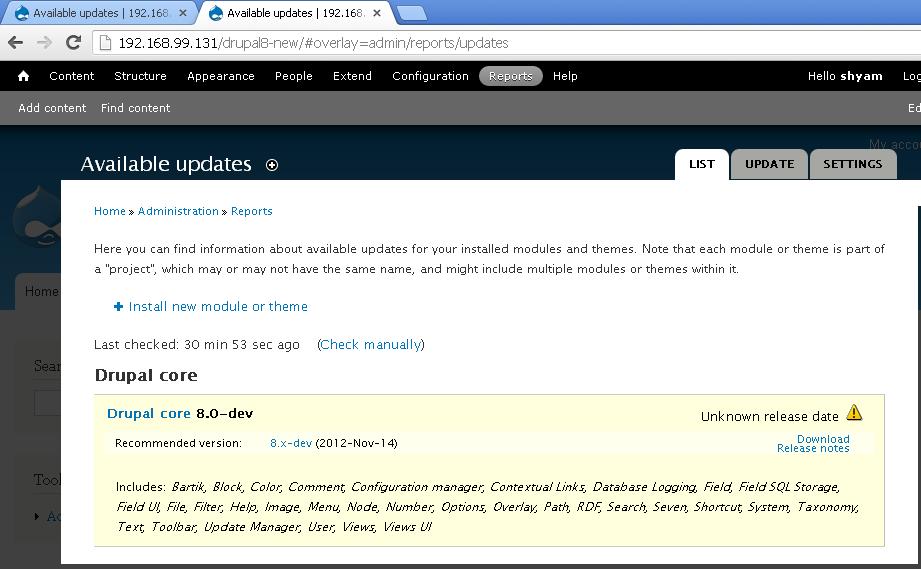The image size is (921, 569).
Task: Switch to the SETTINGS tab
Action: click(x=853, y=164)
